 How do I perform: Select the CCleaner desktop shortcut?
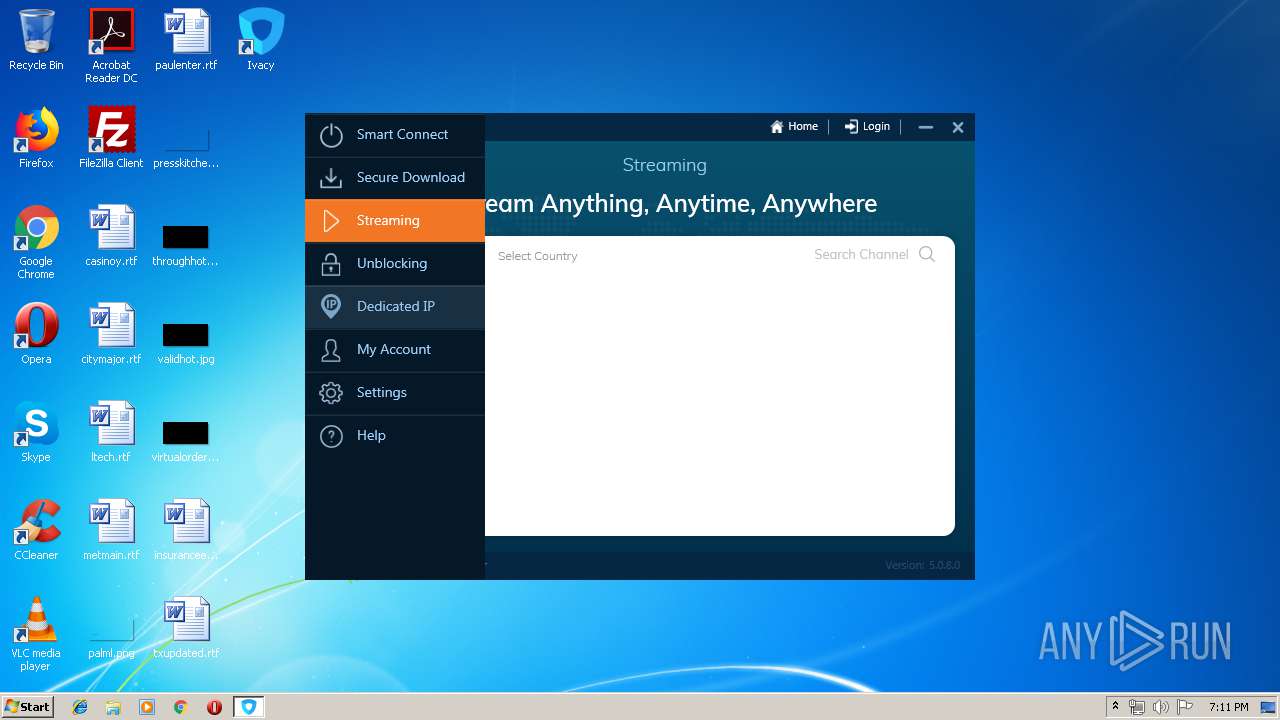(36, 530)
